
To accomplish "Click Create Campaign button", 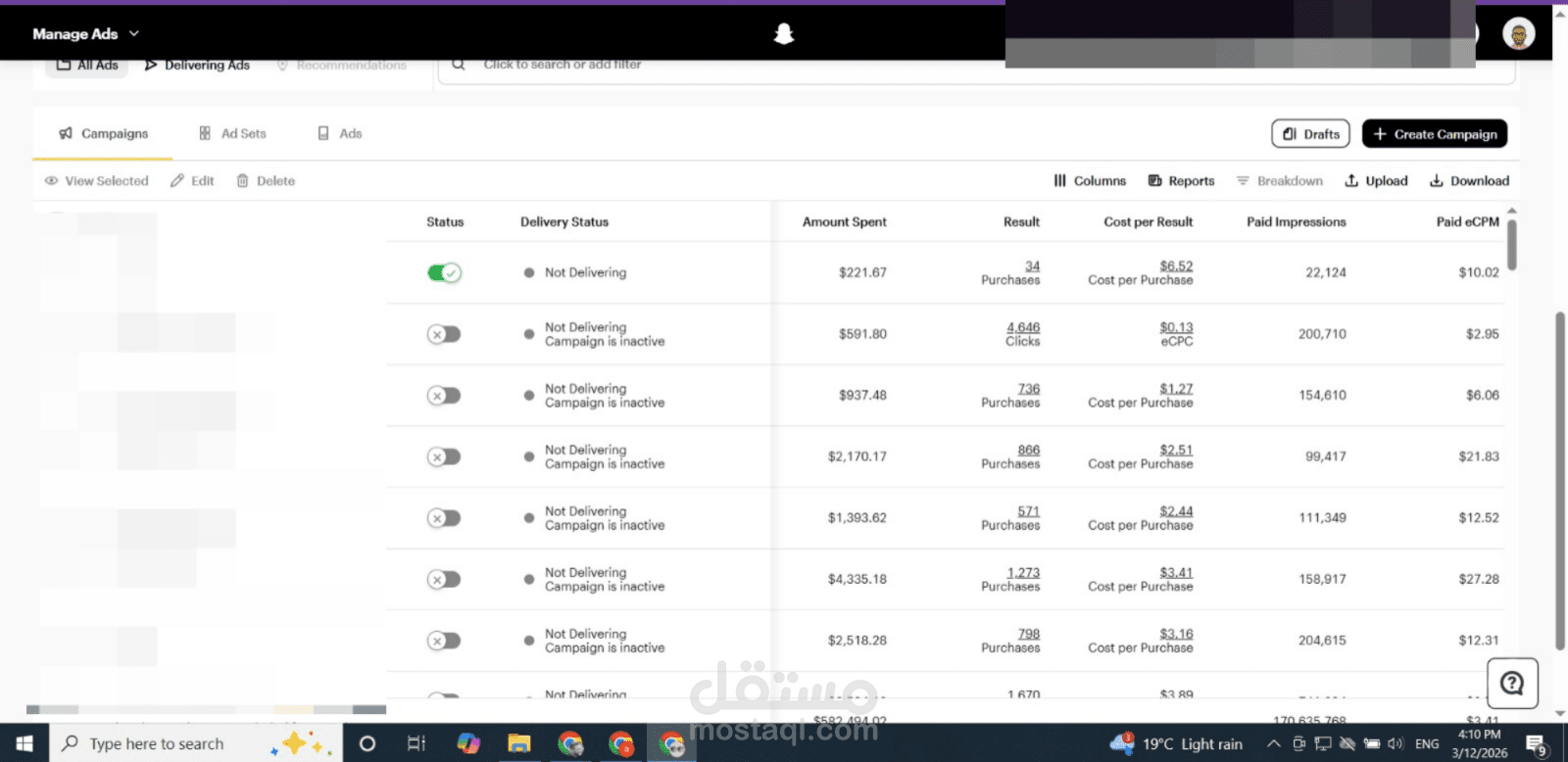I will coord(1435,134).
